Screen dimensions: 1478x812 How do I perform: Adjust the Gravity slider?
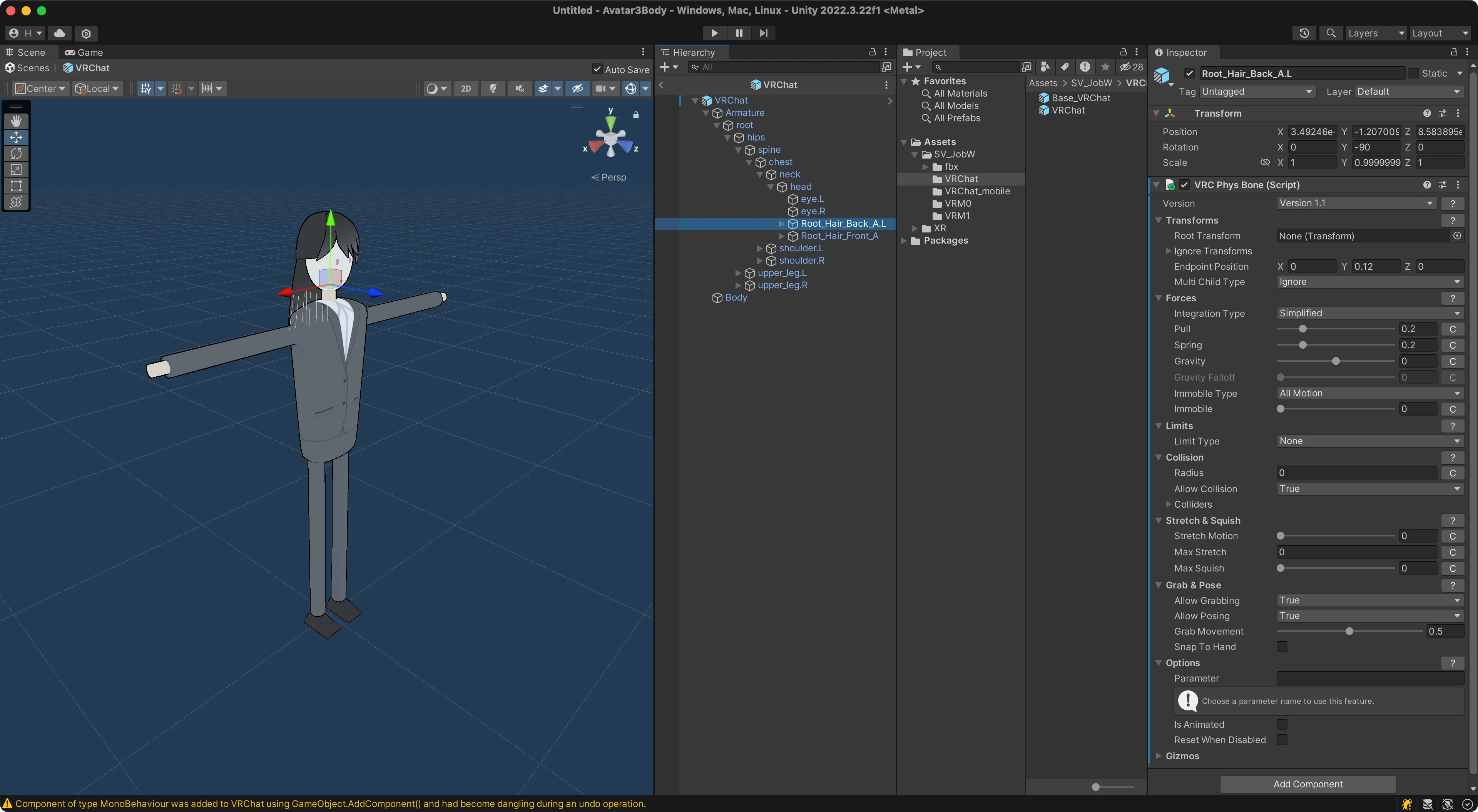(x=1336, y=361)
